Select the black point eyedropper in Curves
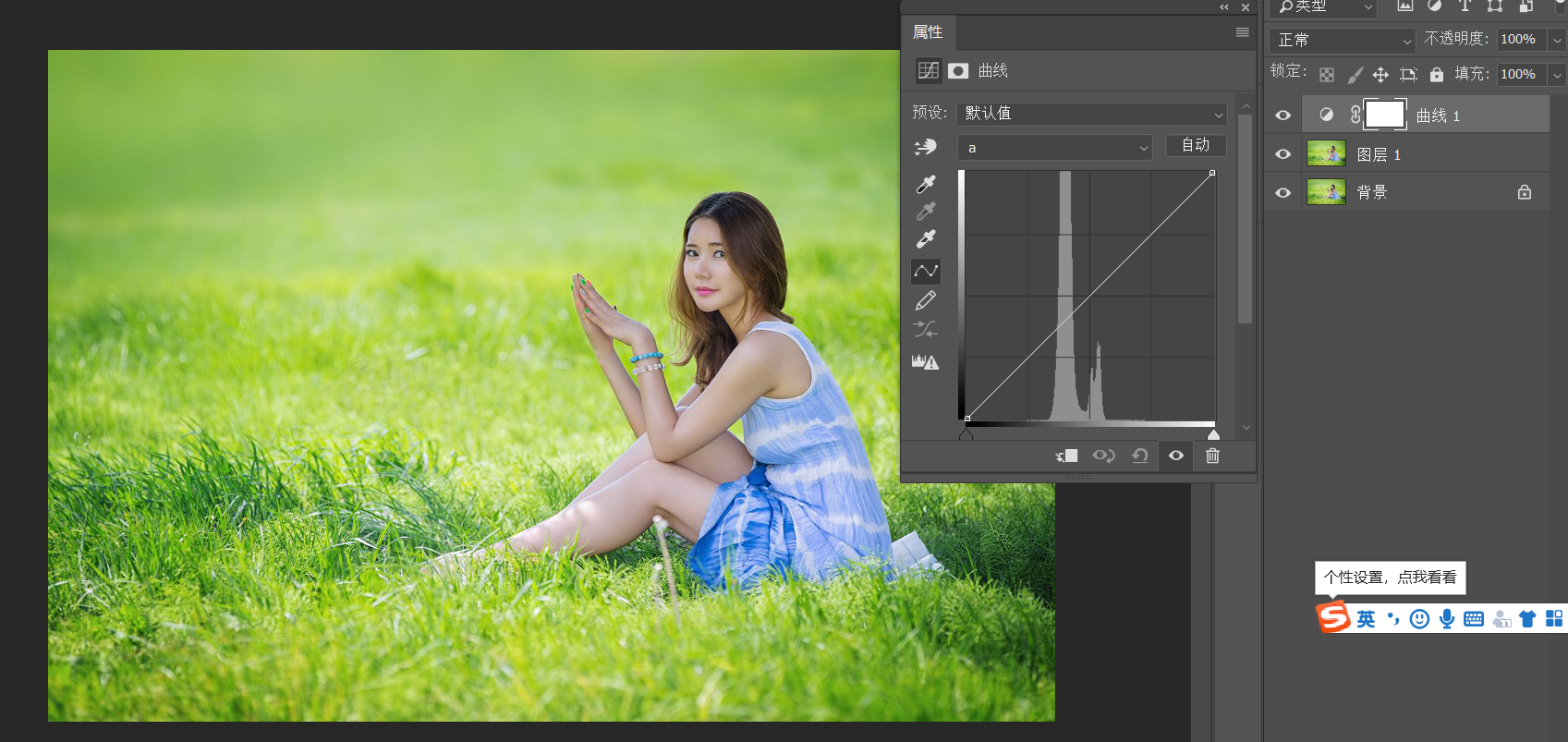 pyautogui.click(x=926, y=184)
